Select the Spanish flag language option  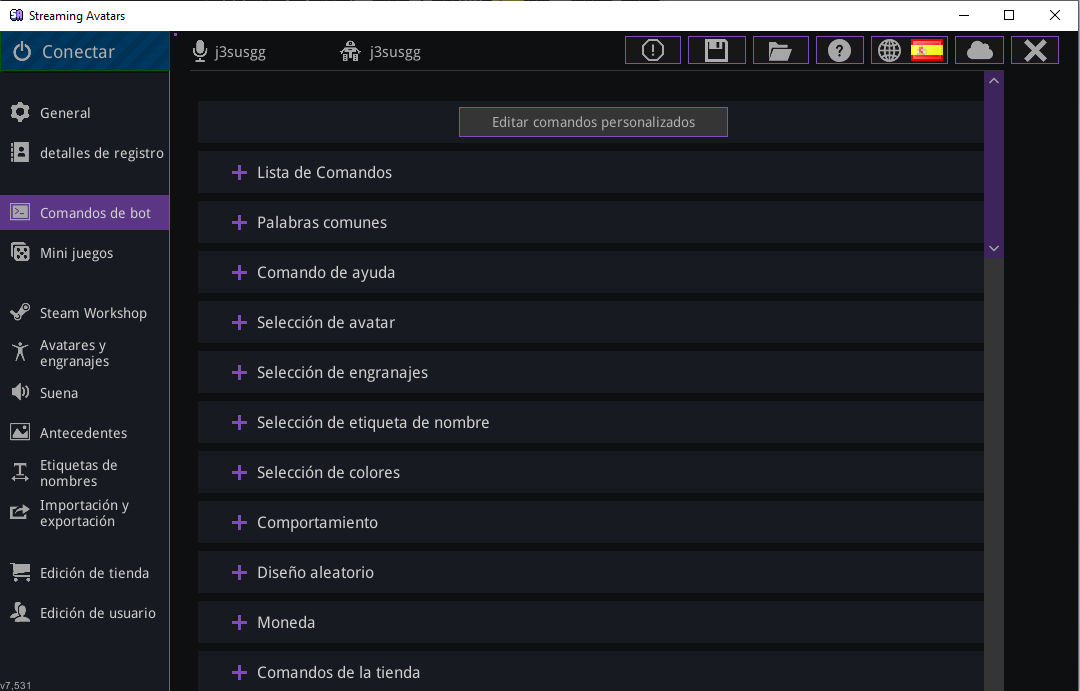click(927, 49)
